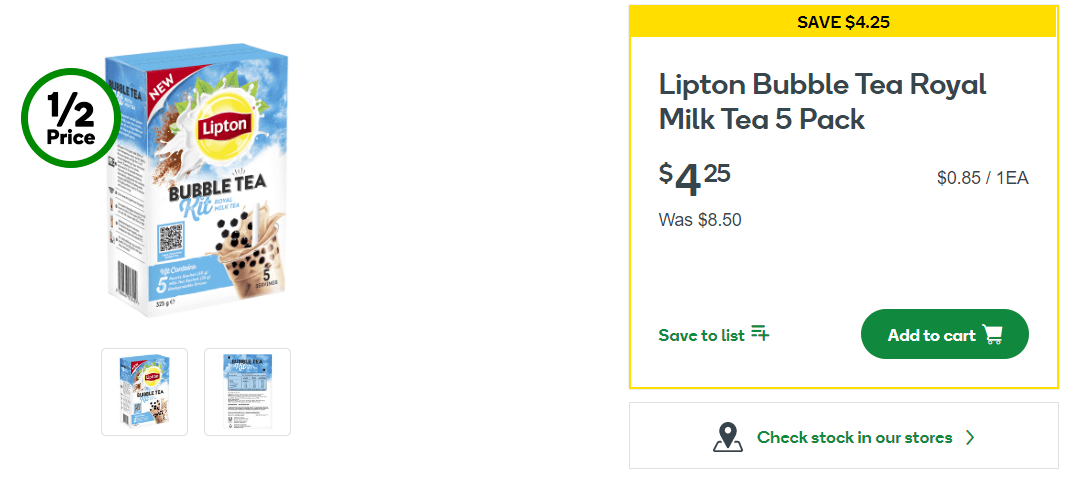The image size is (1072, 486).
Task: Click the $0.85 / 1EA unit price
Action: (x=982, y=178)
